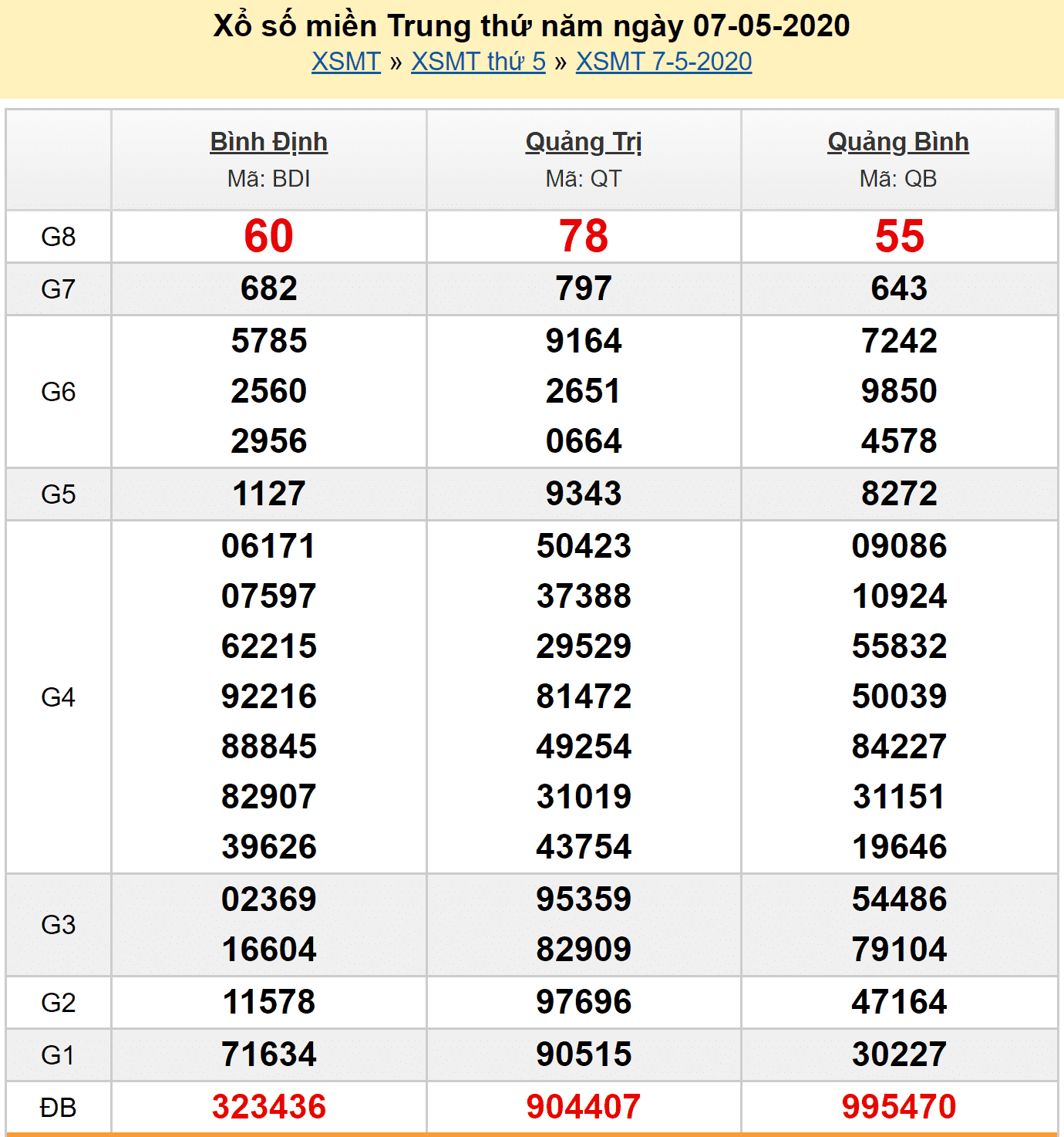Click the text Mã: QB
The height and width of the screenshot is (1137, 1064).
coord(898,179)
